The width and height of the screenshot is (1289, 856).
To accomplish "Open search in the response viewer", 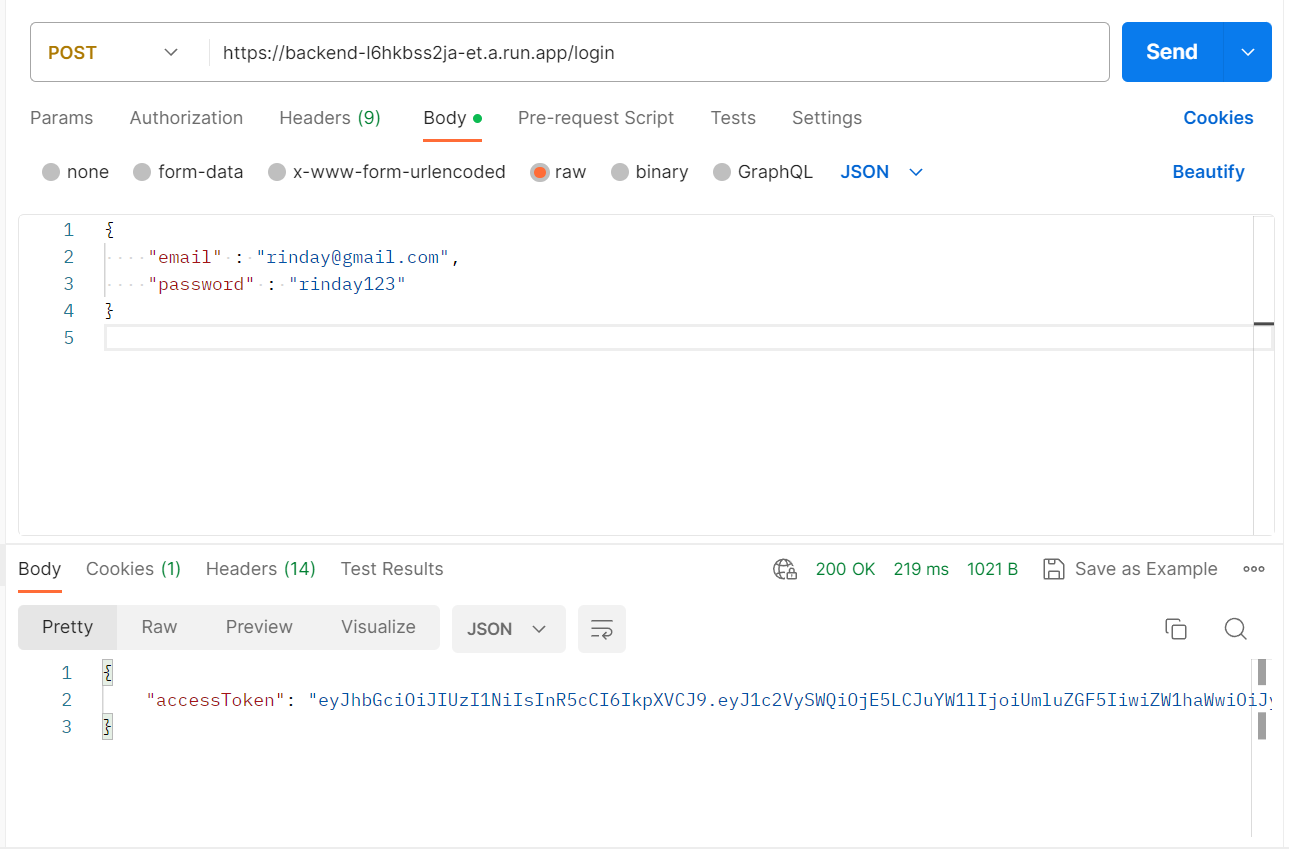I will coord(1235,629).
